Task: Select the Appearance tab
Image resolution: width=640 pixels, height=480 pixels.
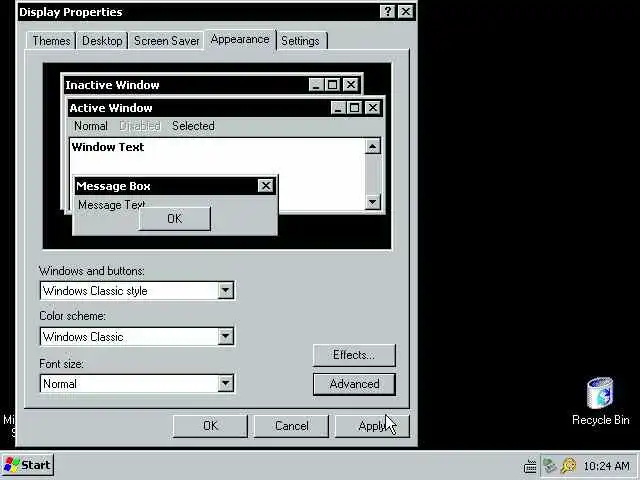Action: pyautogui.click(x=240, y=40)
